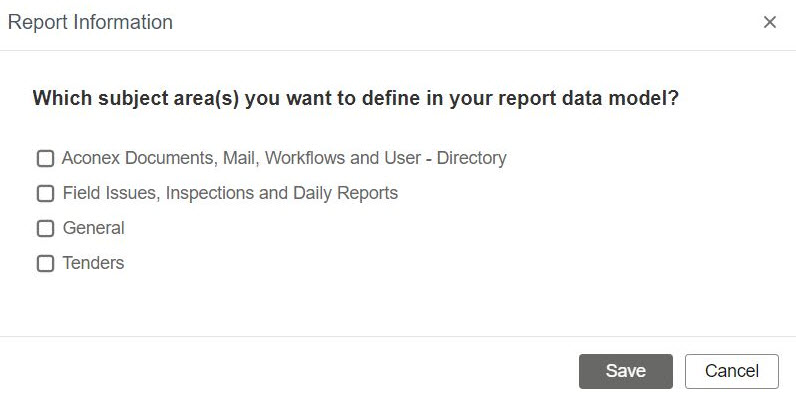Click 'Inspections' in the Field Issues label
Screen dimensions: 796x401
209,193
